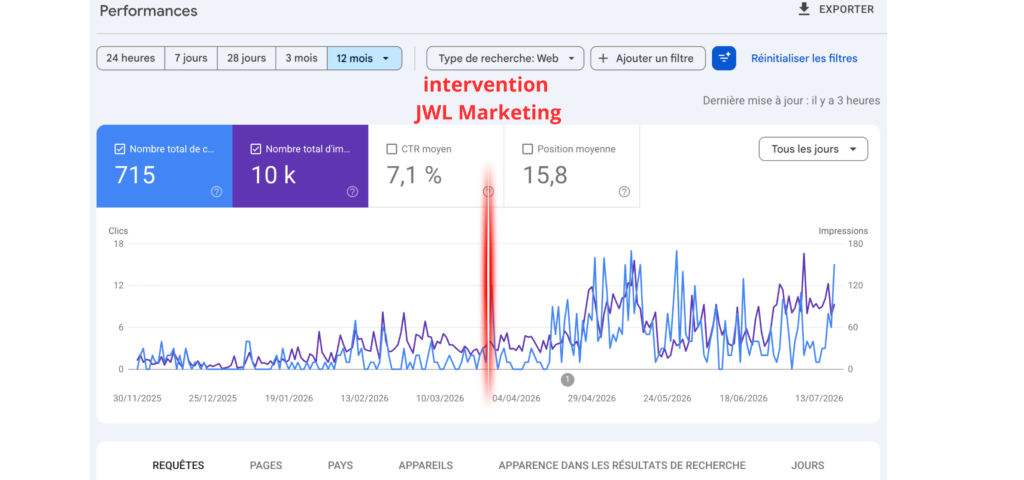Switch to the PAGES tab
The height and width of the screenshot is (480, 1024).
pos(266,466)
